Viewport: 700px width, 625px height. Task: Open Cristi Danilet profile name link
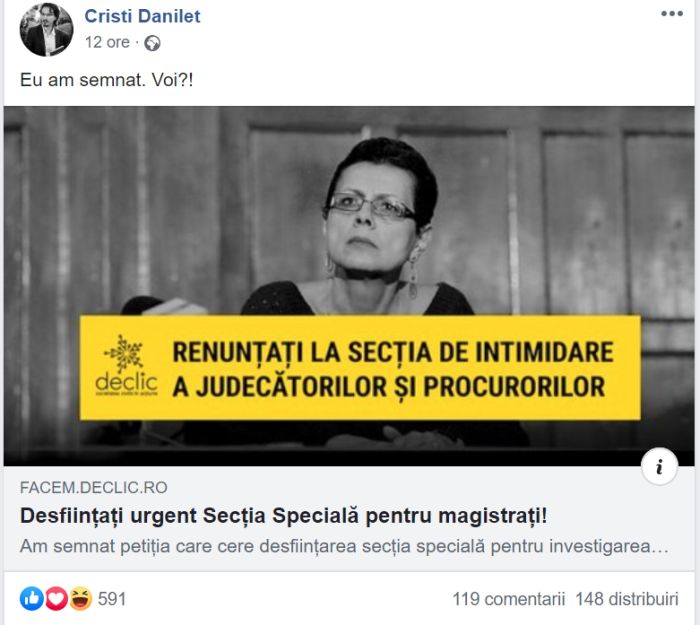tap(142, 17)
